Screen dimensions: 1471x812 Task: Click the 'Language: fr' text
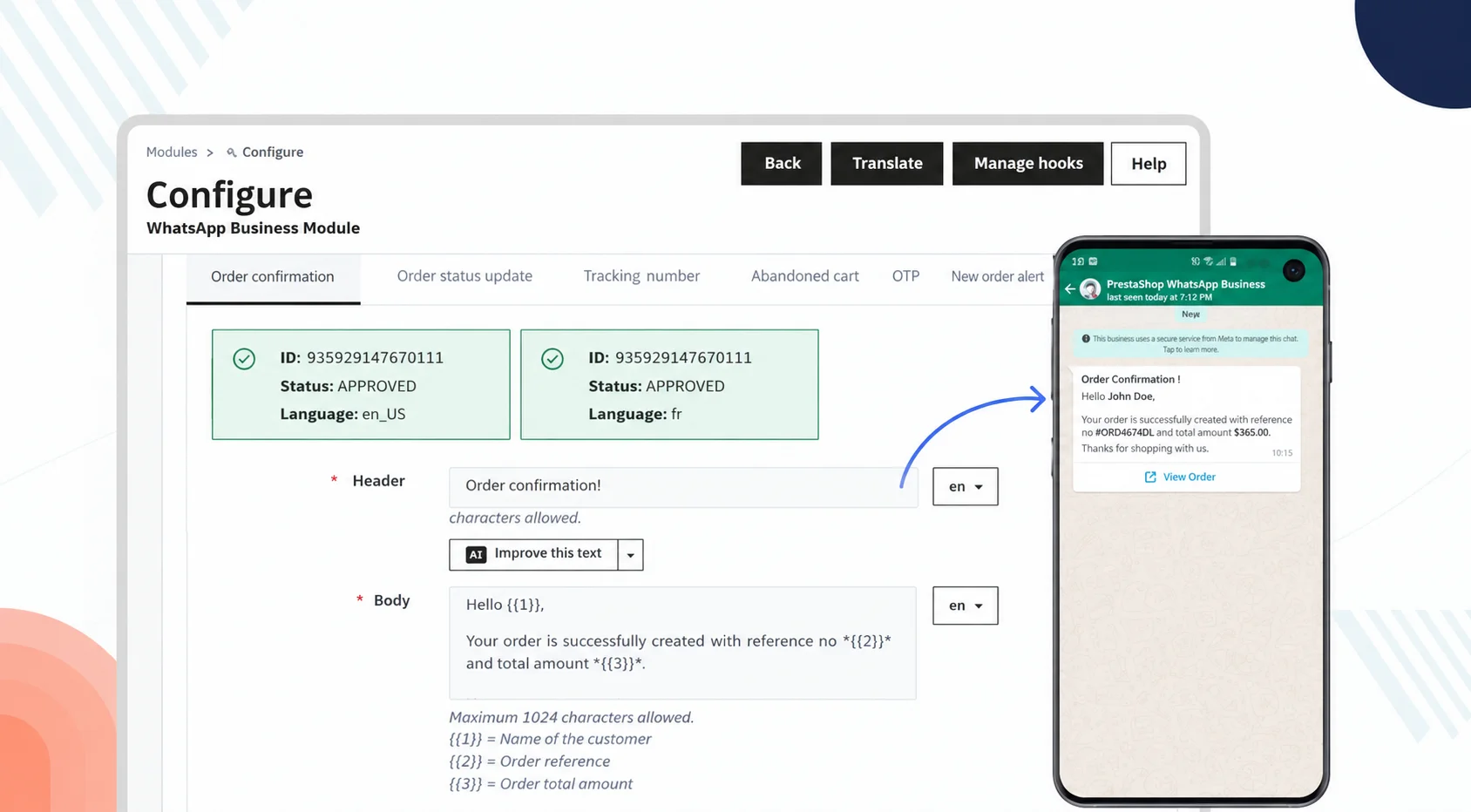635,415
